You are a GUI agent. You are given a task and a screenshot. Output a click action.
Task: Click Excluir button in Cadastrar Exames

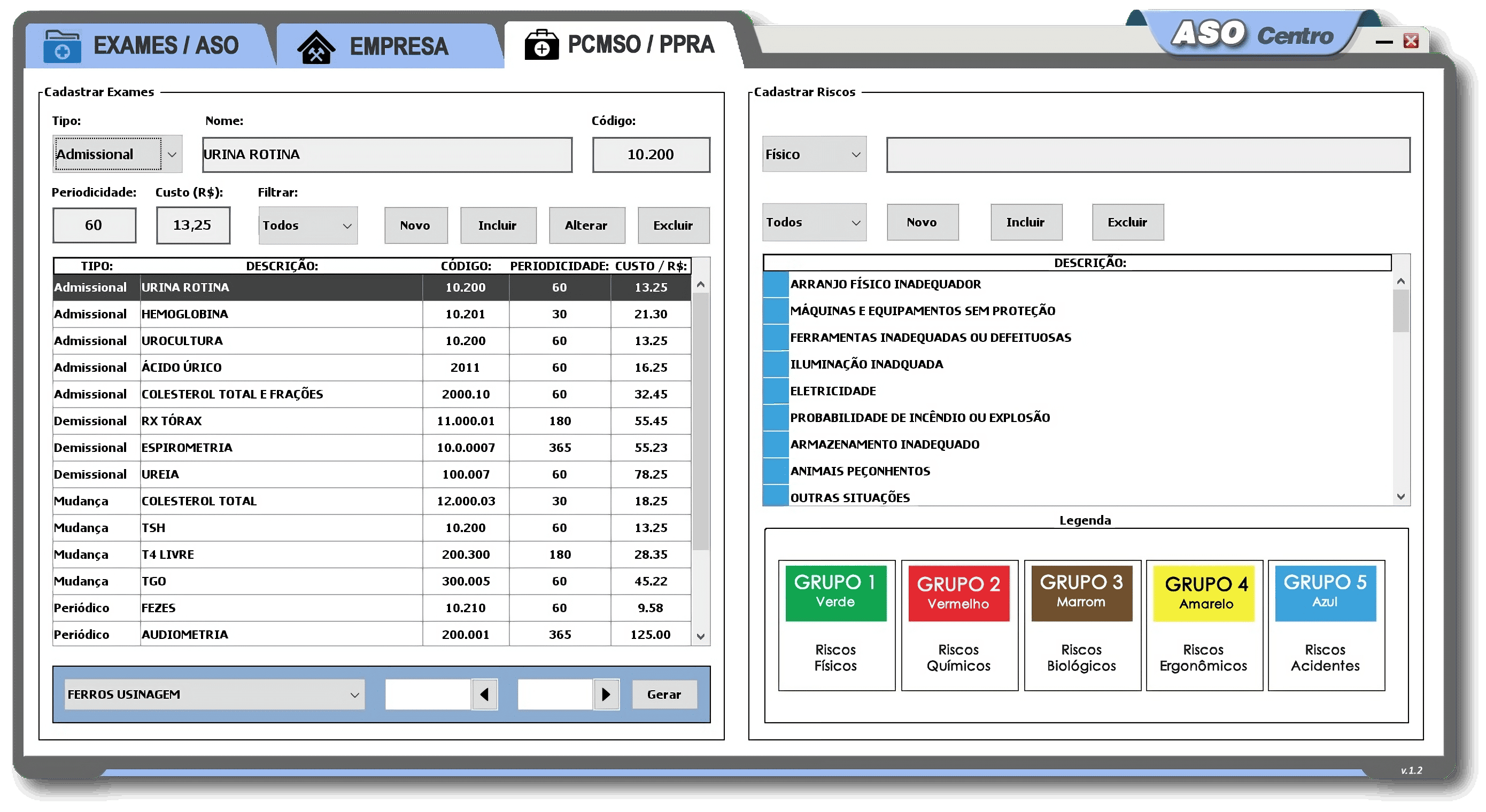tap(673, 225)
